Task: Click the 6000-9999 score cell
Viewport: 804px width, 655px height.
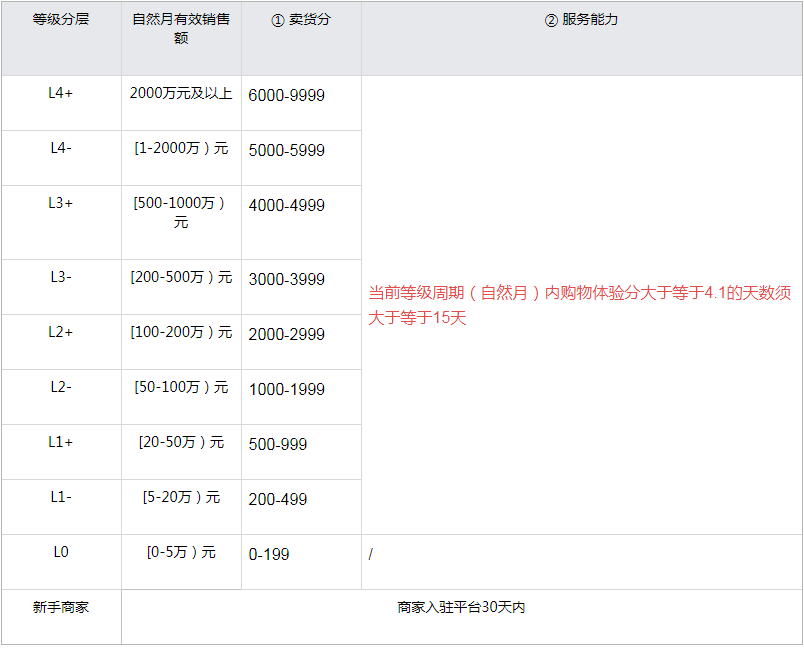Action: pos(286,96)
